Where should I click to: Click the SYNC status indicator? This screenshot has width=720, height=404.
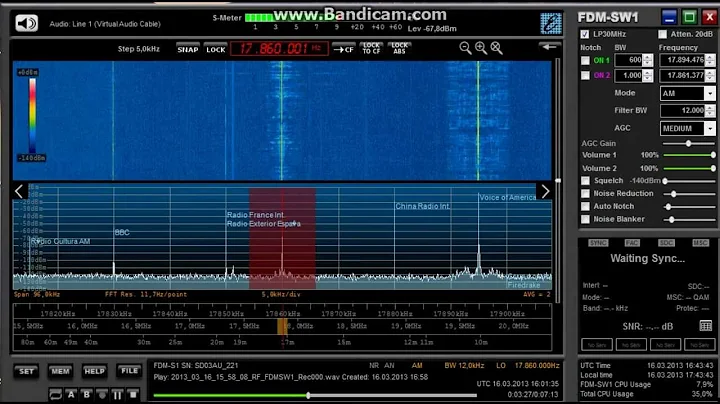598,243
